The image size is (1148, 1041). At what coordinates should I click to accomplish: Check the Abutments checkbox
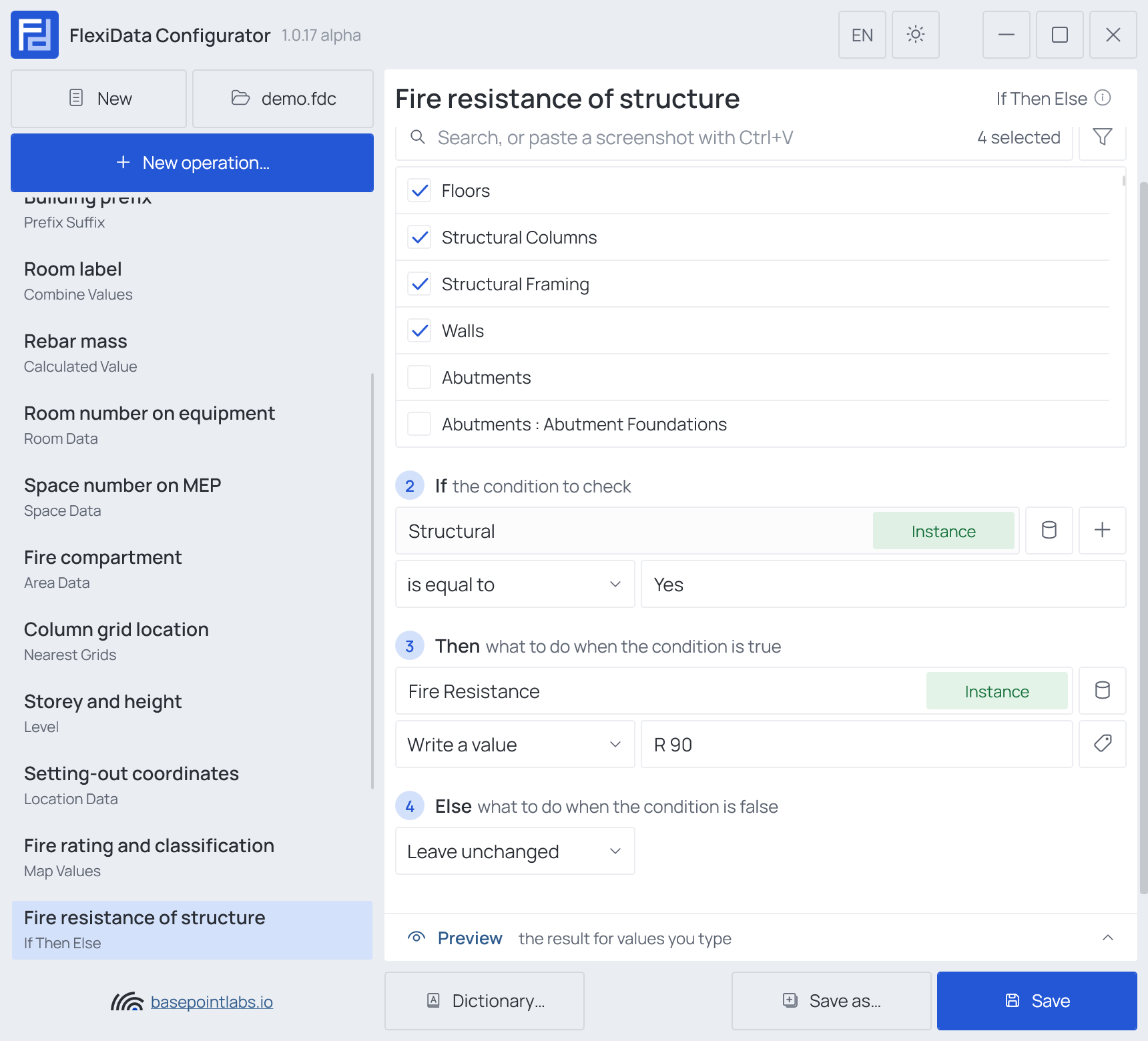(x=419, y=378)
